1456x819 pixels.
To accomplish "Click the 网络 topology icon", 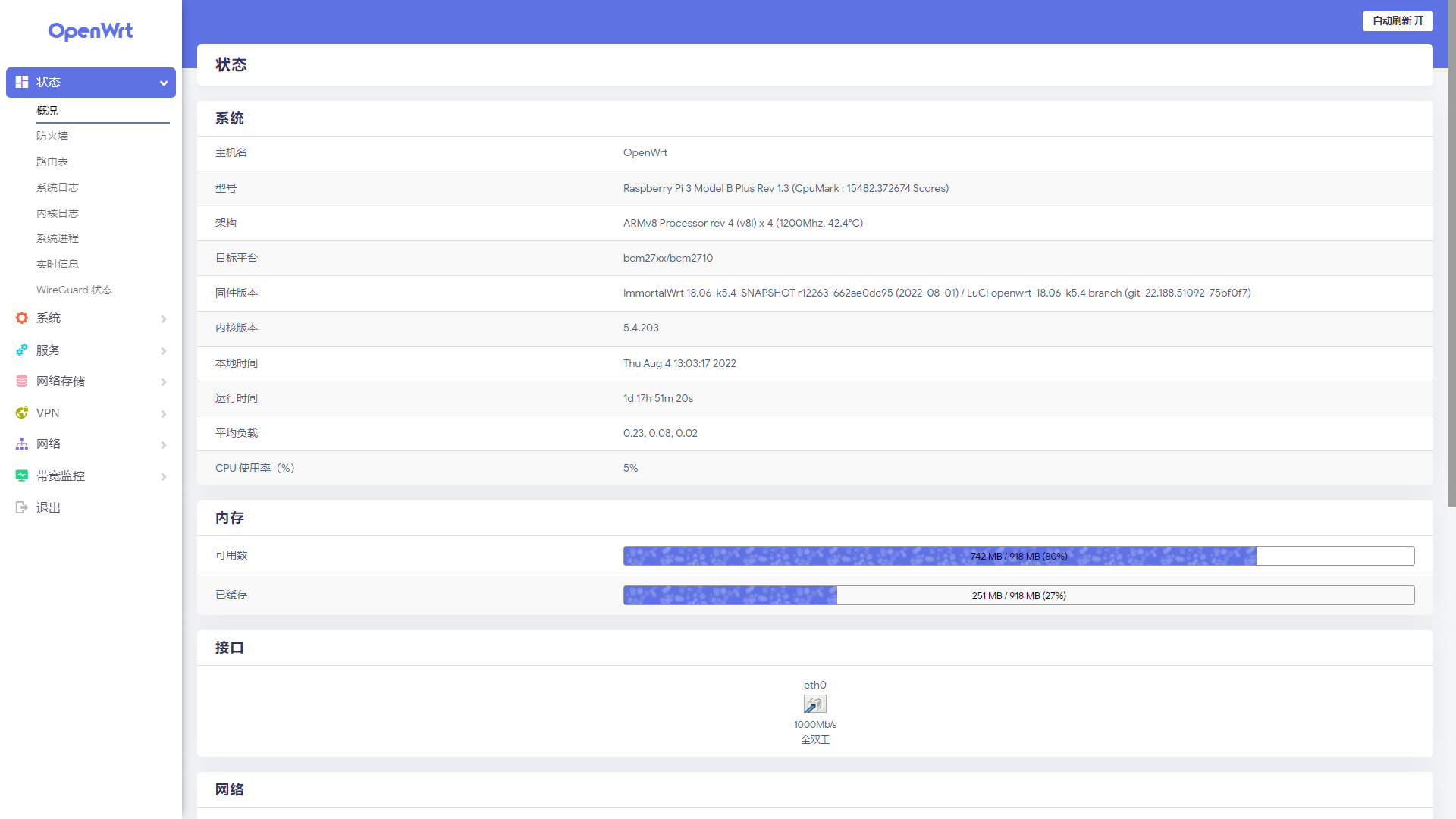I will coord(22,444).
